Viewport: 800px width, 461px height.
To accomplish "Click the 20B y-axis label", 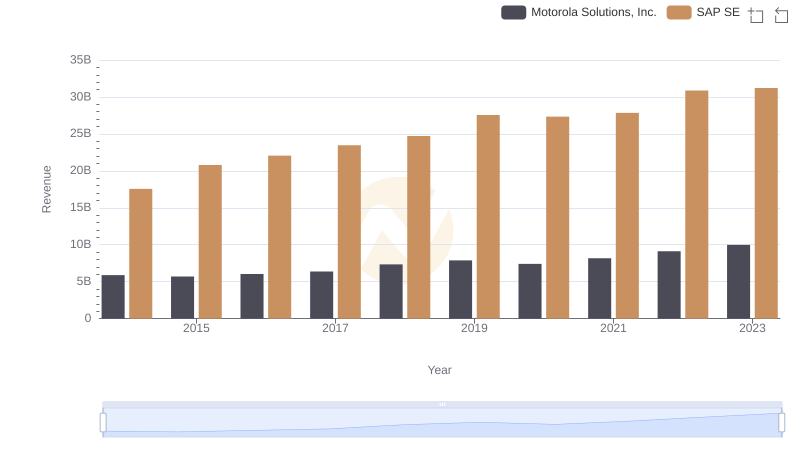I will coord(81,170).
